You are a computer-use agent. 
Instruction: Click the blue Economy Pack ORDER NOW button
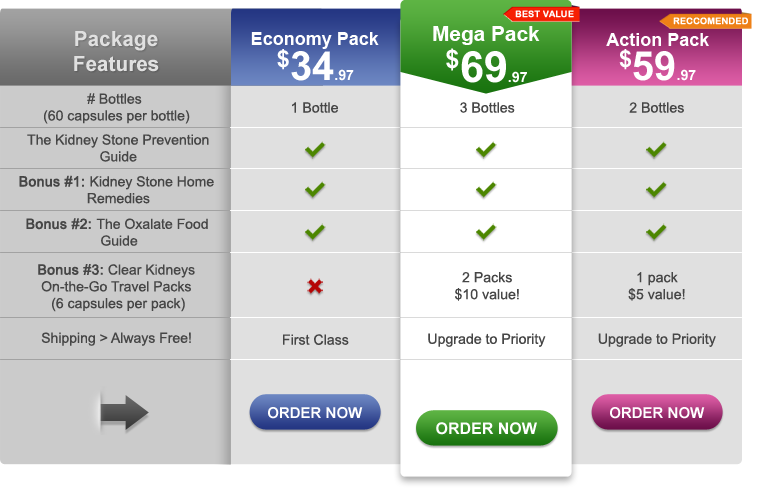(x=315, y=412)
